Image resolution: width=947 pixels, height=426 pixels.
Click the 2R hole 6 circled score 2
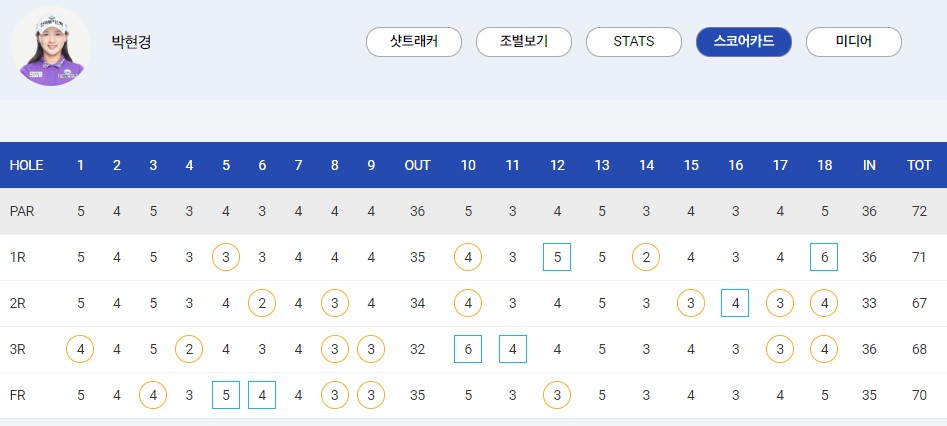pyautogui.click(x=262, y=303)
